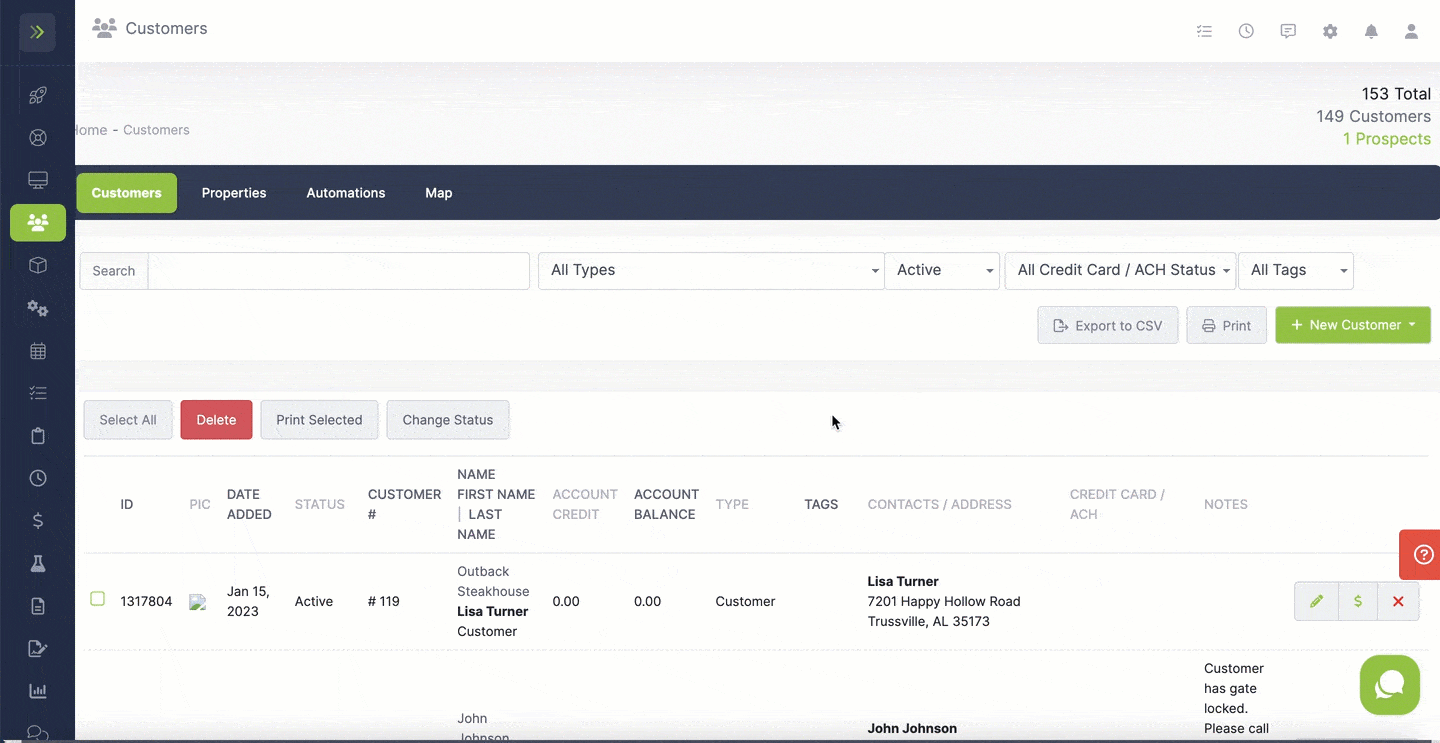Click the Select All button
The height and width of the screenshot is (743, 1440).
click(x=128, y=420)
